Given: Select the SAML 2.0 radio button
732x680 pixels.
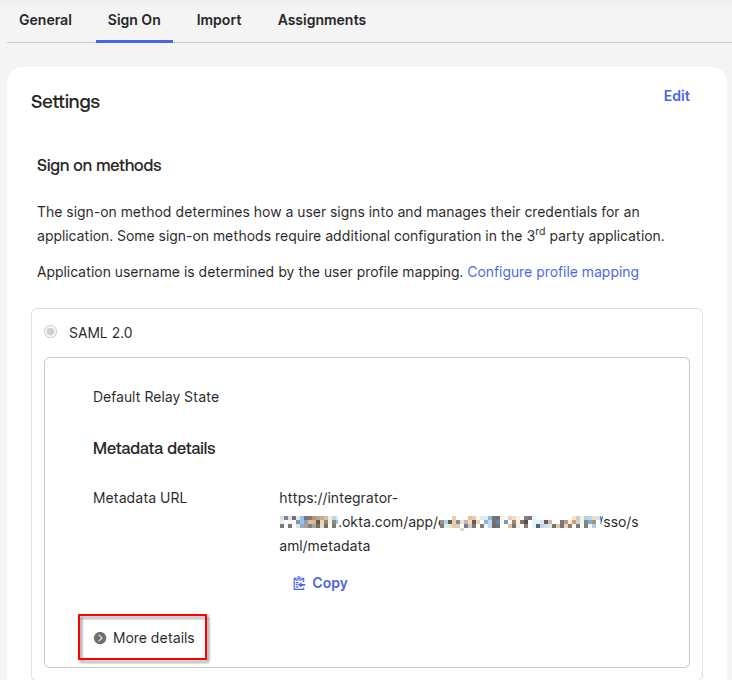Looking at the screenshot, I should pyautogui.click(x=50, y=332).
